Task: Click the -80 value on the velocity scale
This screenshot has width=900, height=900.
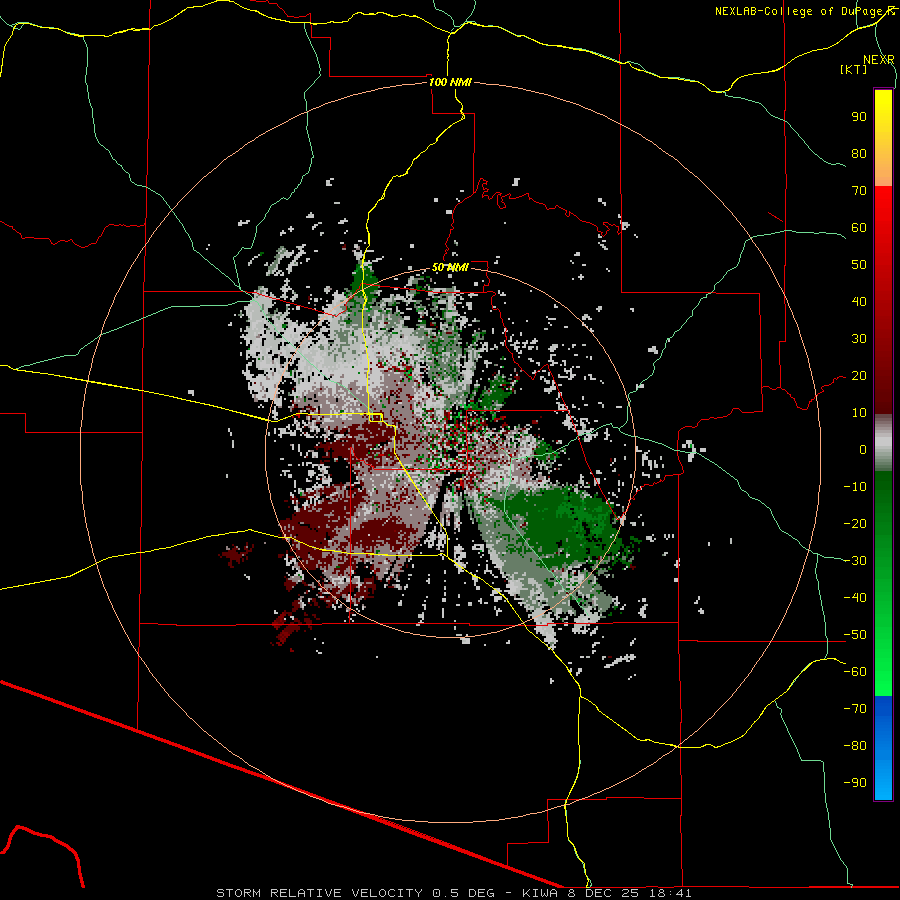Action: [855, 746]
